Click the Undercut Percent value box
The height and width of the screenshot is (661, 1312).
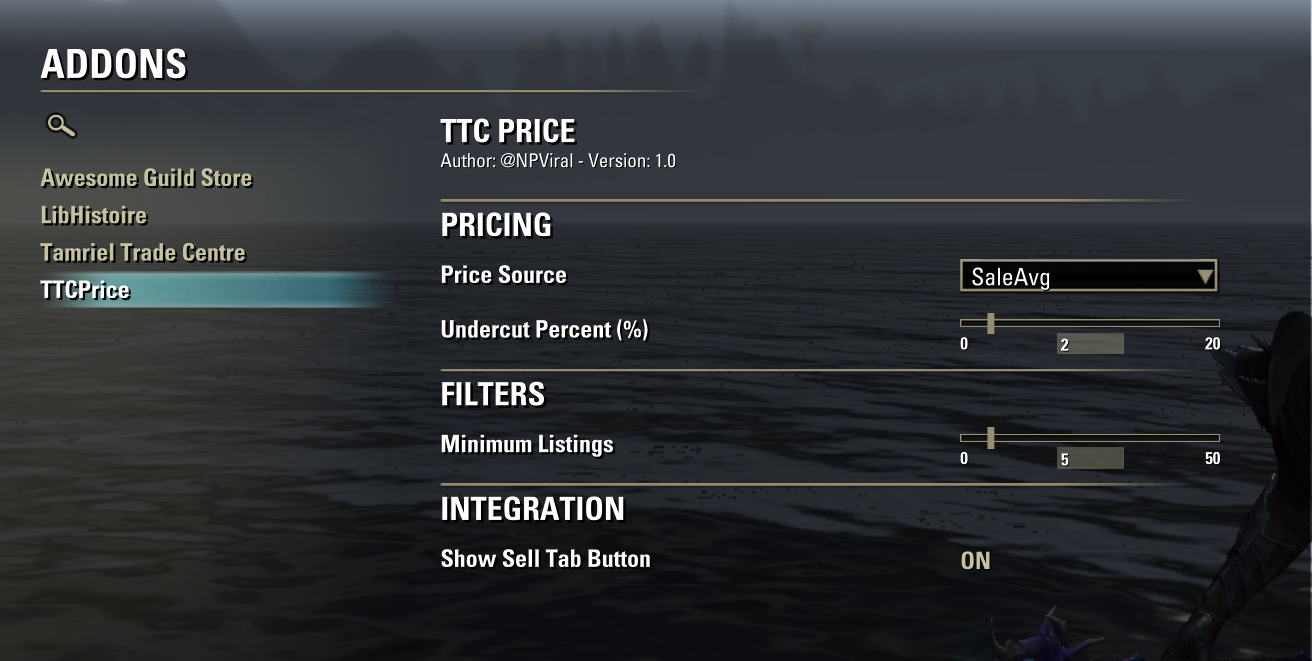point(1090,345)
